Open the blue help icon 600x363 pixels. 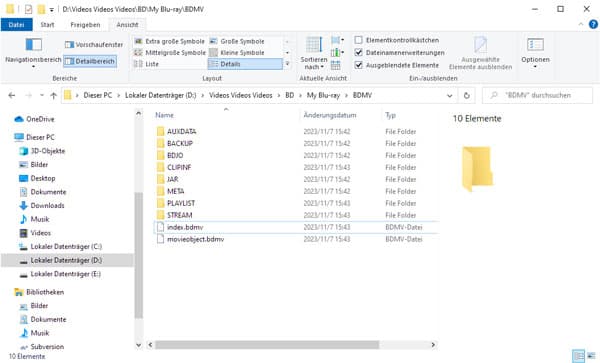click(x=593, y=24)
